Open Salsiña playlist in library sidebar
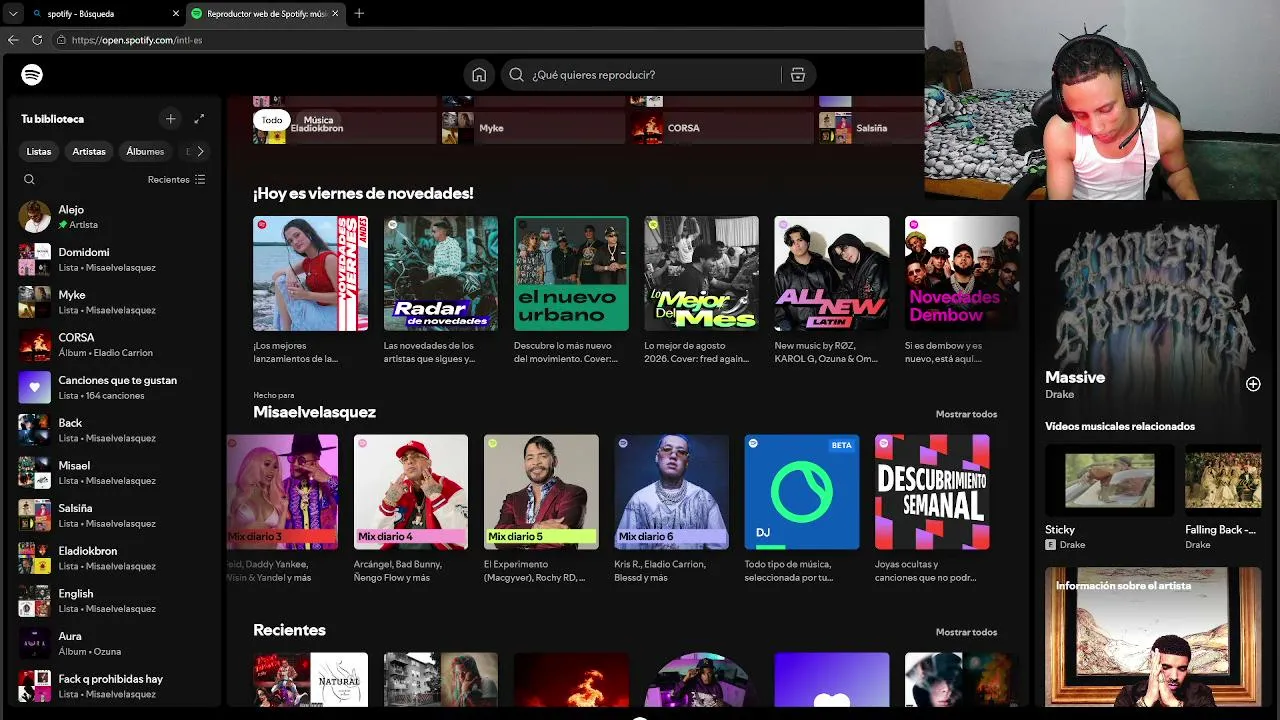 pyautogui.click(x=113, y=515)
